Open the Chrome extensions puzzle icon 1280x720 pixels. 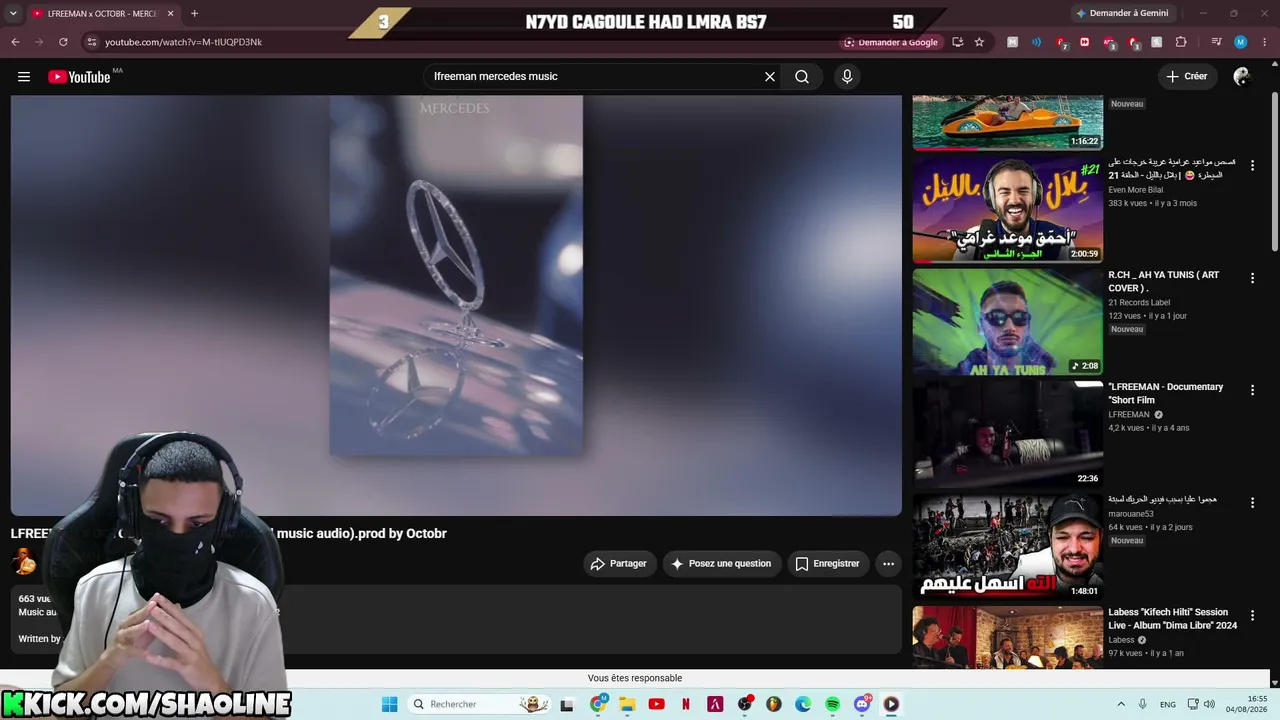[x=1181, y=42]
